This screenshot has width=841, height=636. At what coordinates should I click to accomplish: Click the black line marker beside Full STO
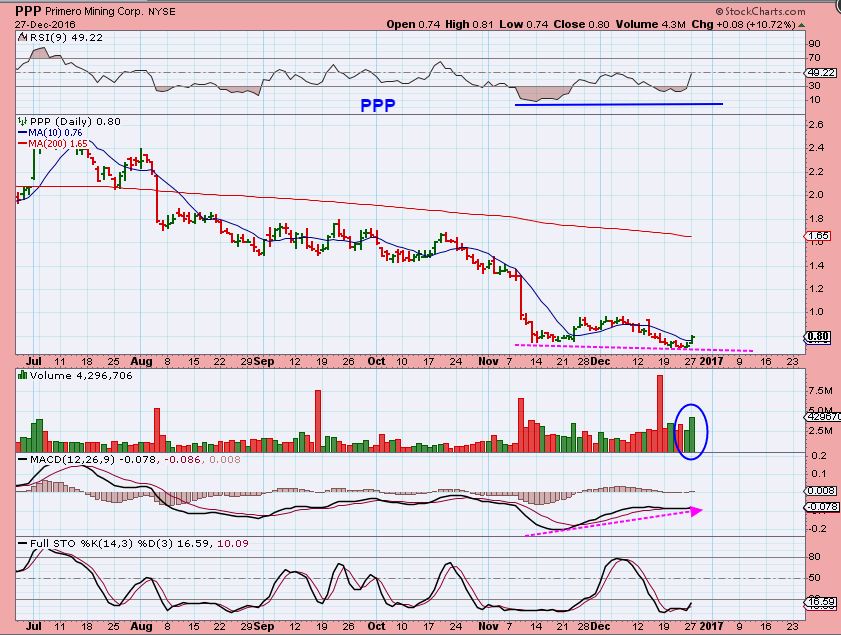pos(23,543)
